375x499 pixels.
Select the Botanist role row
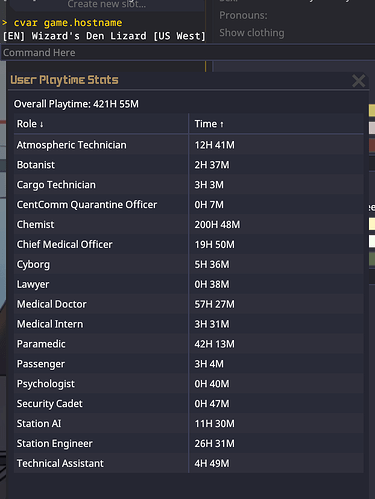(189, 165)
